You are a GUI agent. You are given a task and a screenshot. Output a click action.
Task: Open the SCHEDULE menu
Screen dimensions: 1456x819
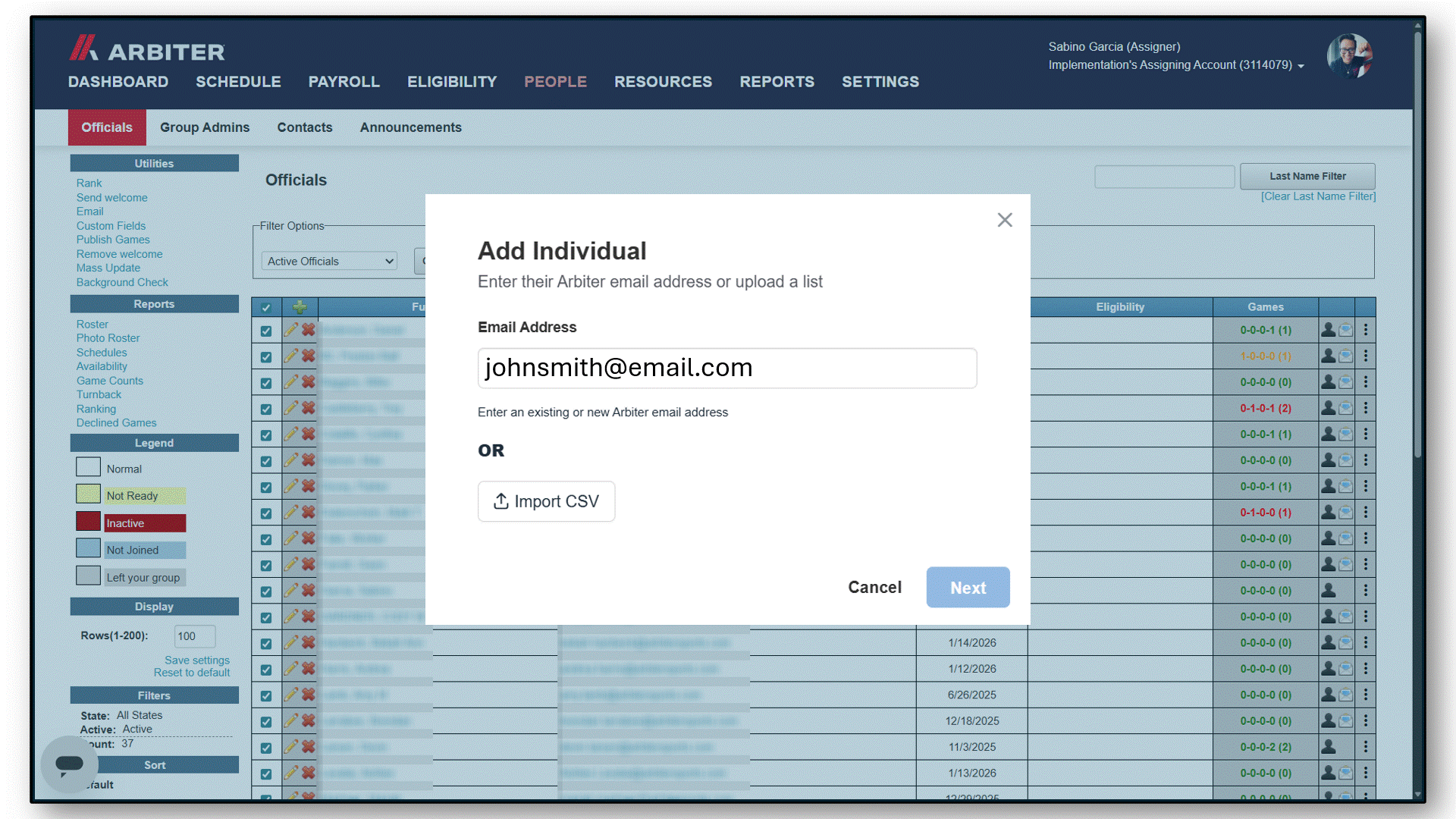238,82
